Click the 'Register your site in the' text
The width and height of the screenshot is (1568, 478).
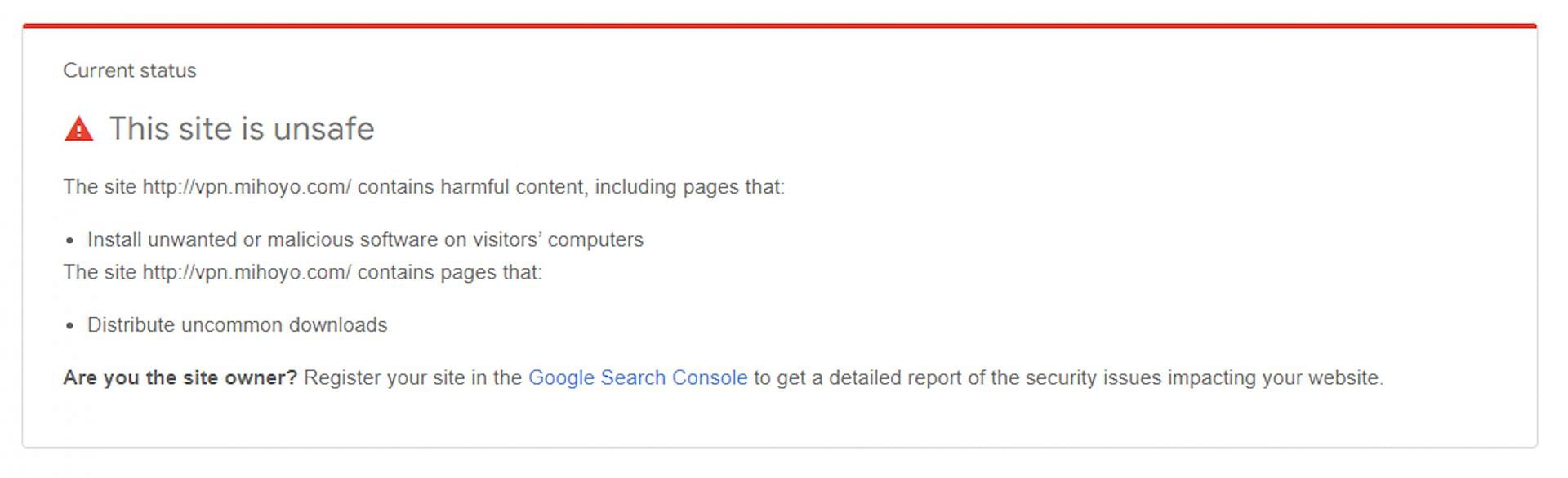412,377
